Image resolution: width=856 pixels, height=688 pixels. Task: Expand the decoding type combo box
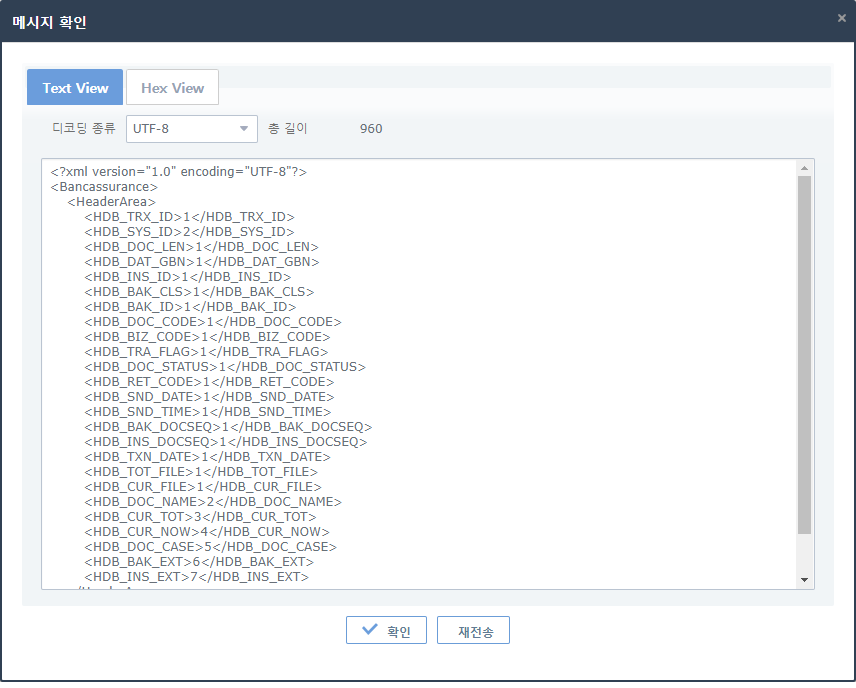click(x=191, y=129)
